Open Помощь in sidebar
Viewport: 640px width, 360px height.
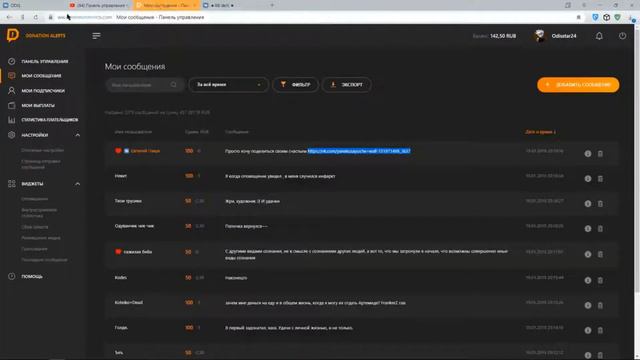pos(32,276)
